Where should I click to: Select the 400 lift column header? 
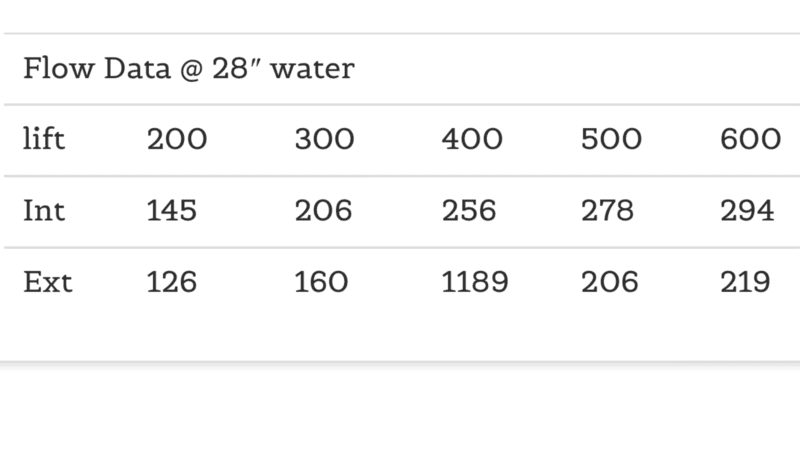[x=472, y=139]
